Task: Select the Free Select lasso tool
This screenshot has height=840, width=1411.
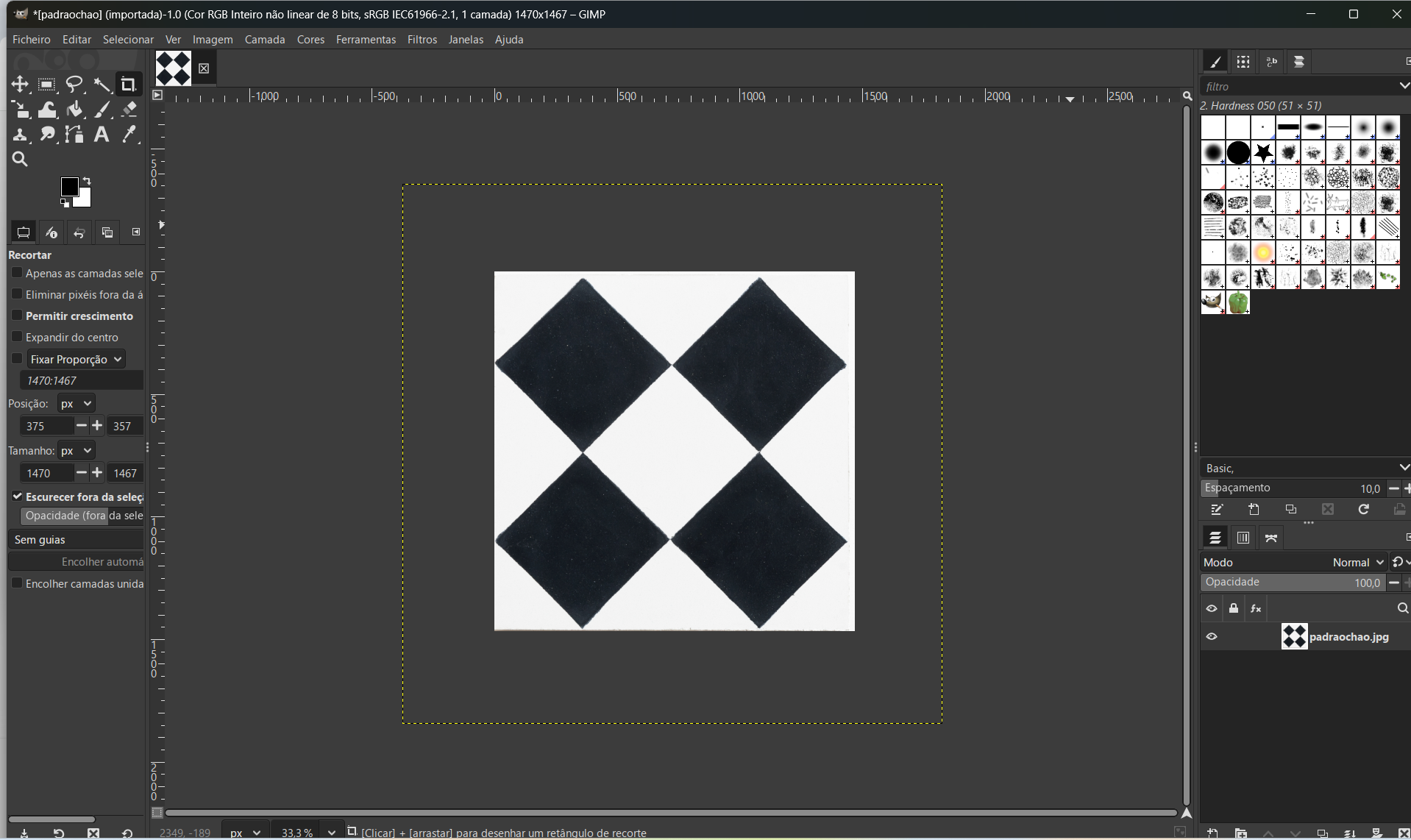Action: pos(74,85)
